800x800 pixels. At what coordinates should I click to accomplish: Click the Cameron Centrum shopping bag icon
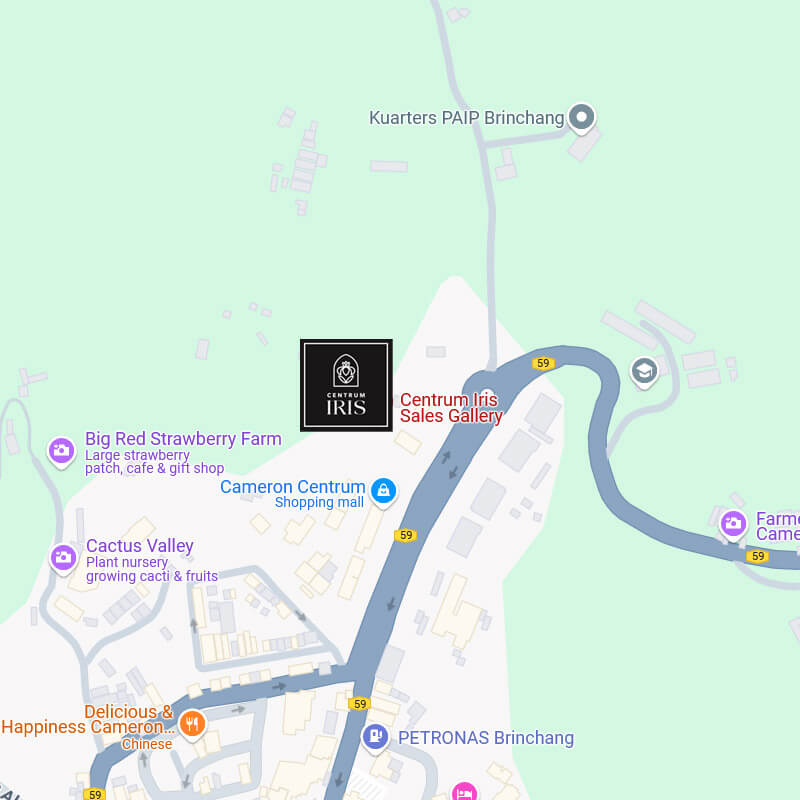coord(383,492)
